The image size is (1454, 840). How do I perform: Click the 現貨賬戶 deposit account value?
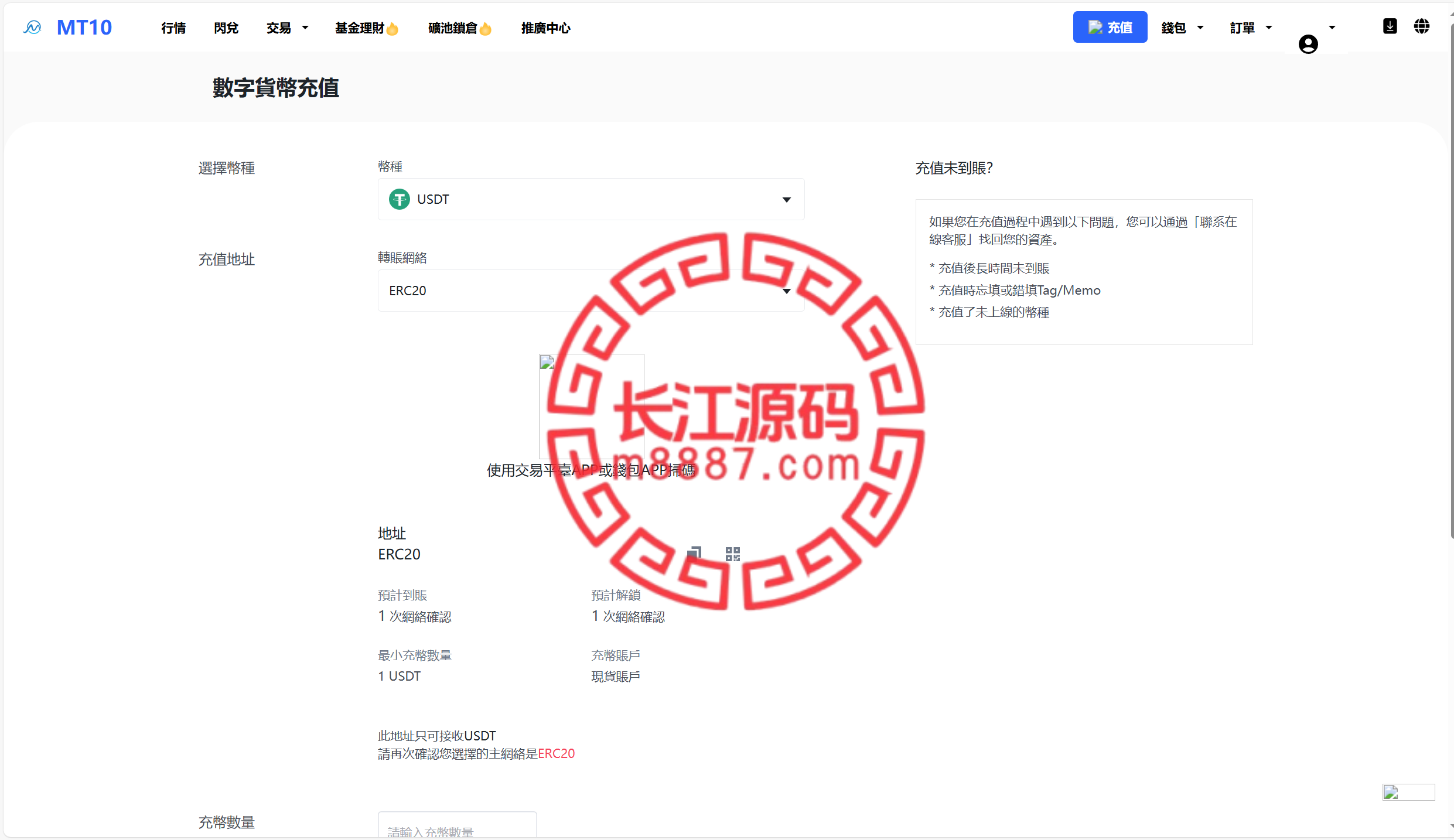tap(616, 677)
